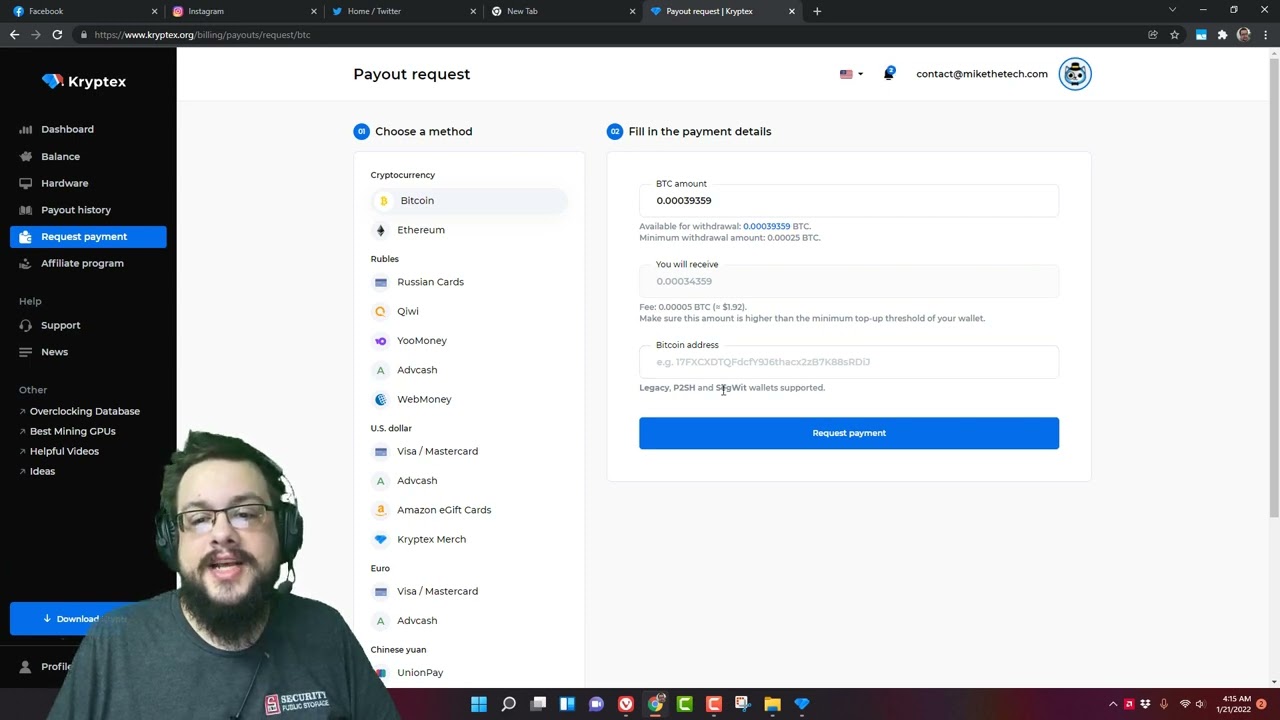Share this page icon
The height and width of the screenshot is (720, 1280).
[1153, 35]
